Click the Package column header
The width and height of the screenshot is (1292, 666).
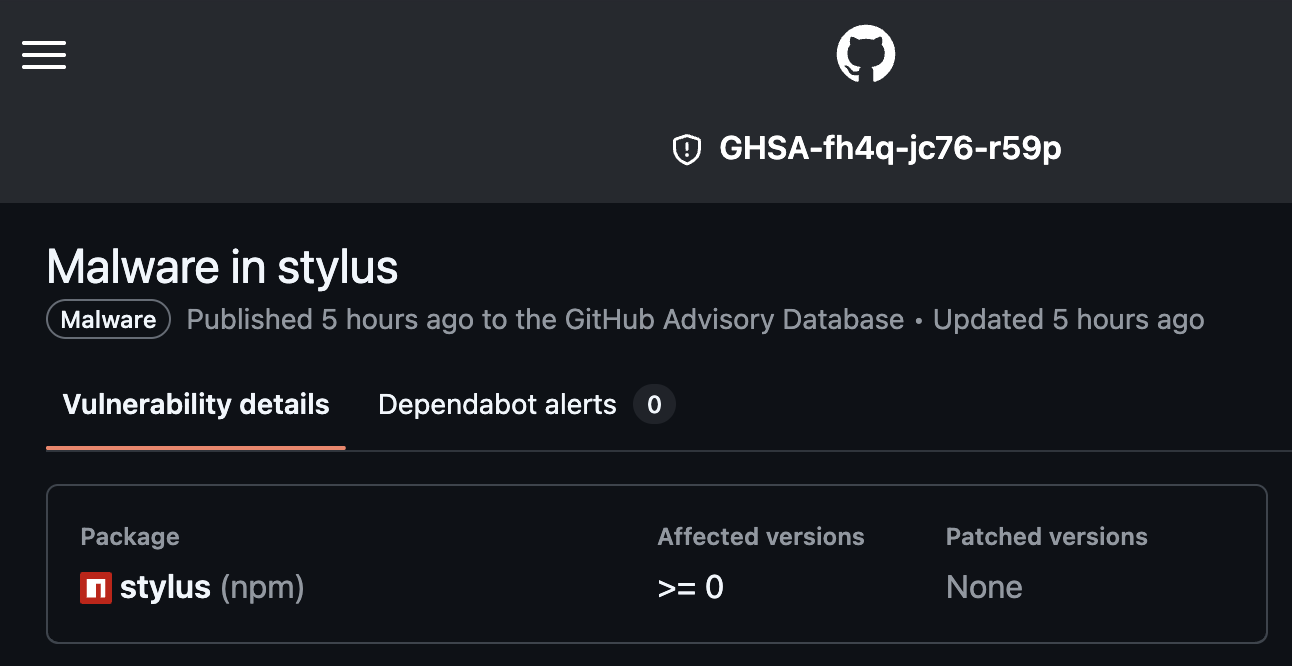click(129, 537)
